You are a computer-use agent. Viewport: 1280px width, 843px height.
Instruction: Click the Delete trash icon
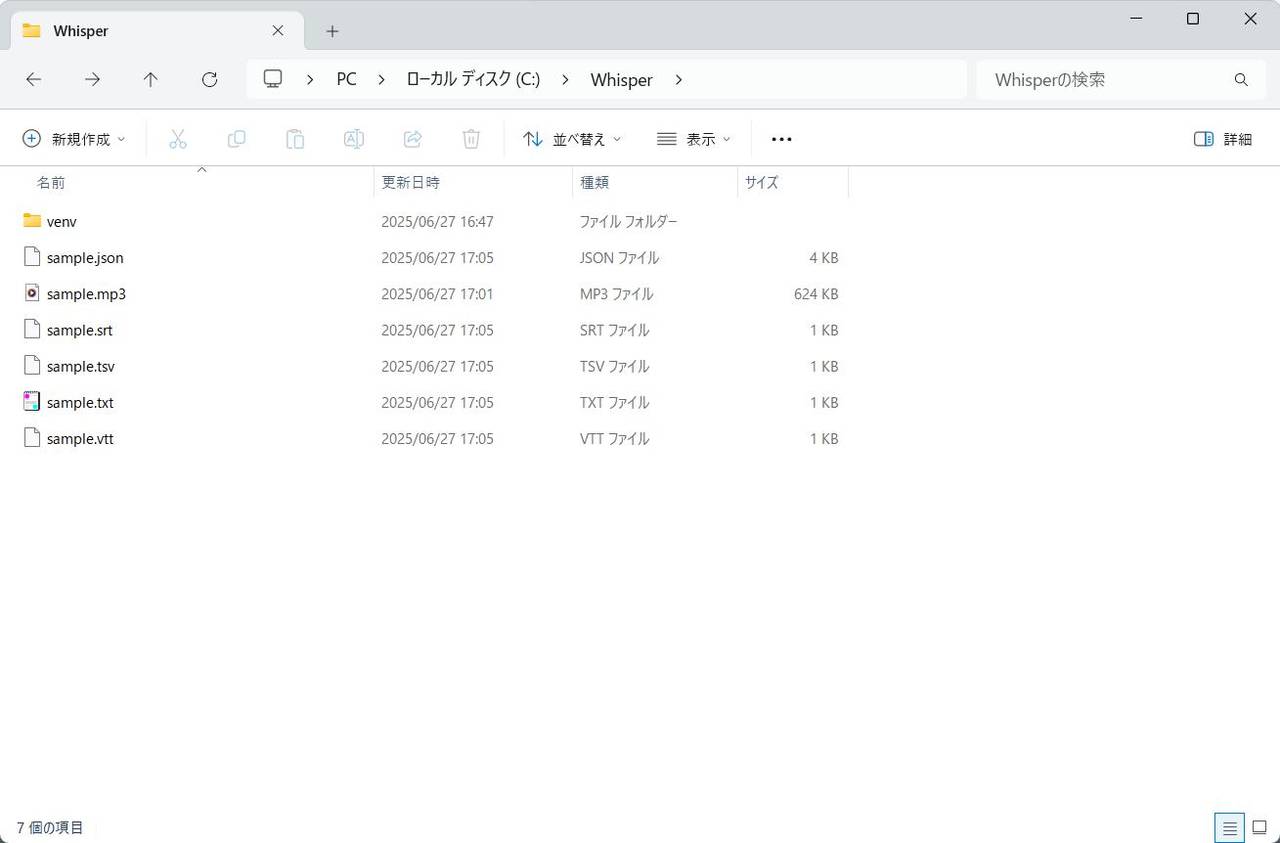(471, 139)
